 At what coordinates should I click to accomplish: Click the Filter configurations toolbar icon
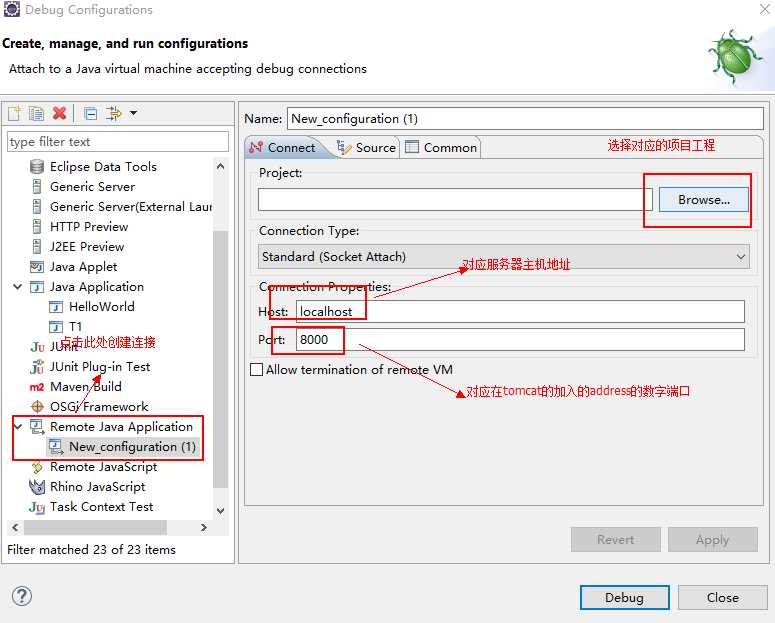click(113, 113)
